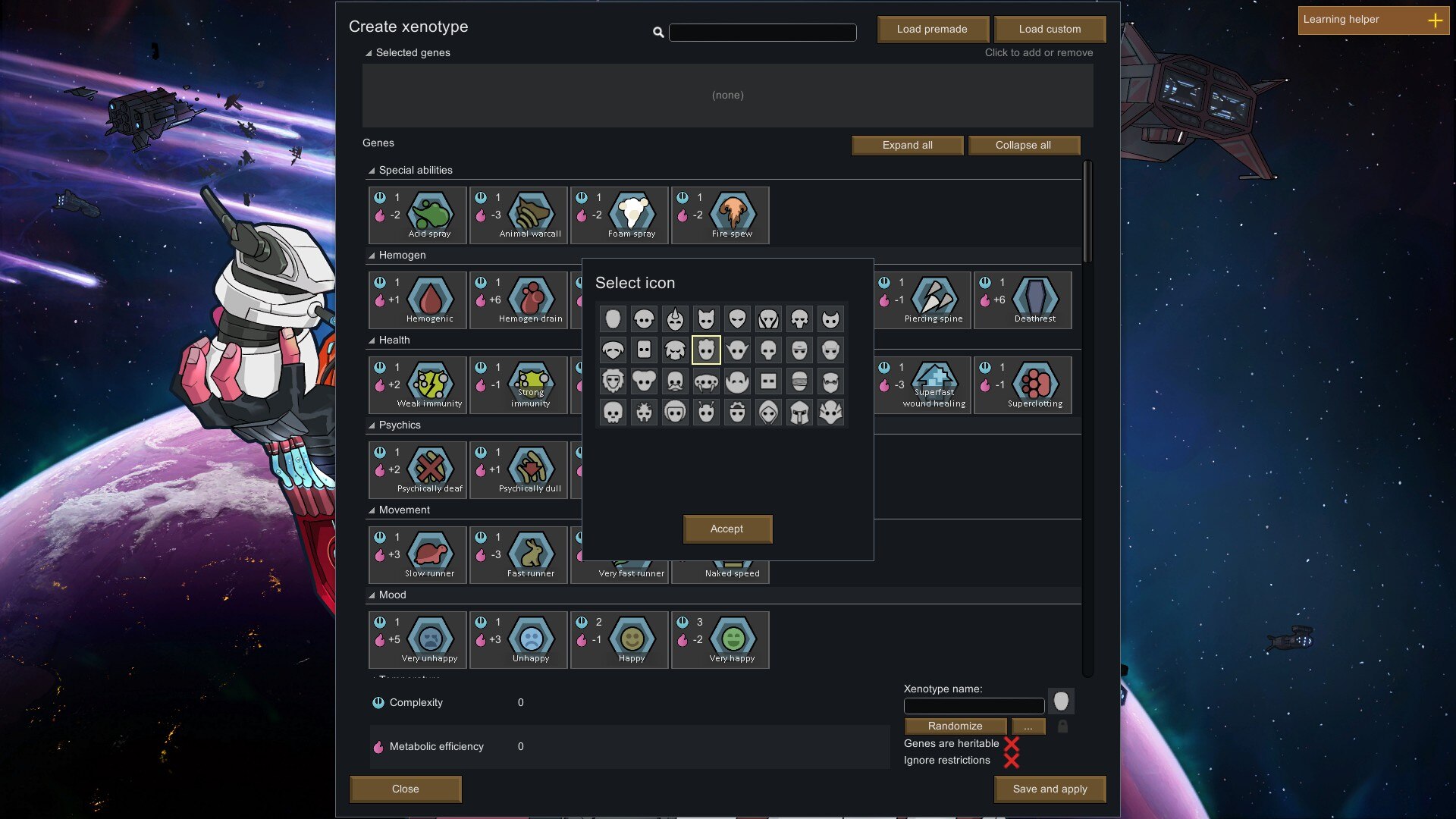Choose the skull icon in the bottom row
This screenshot has width=1456, height=819.
pos(613,412)
